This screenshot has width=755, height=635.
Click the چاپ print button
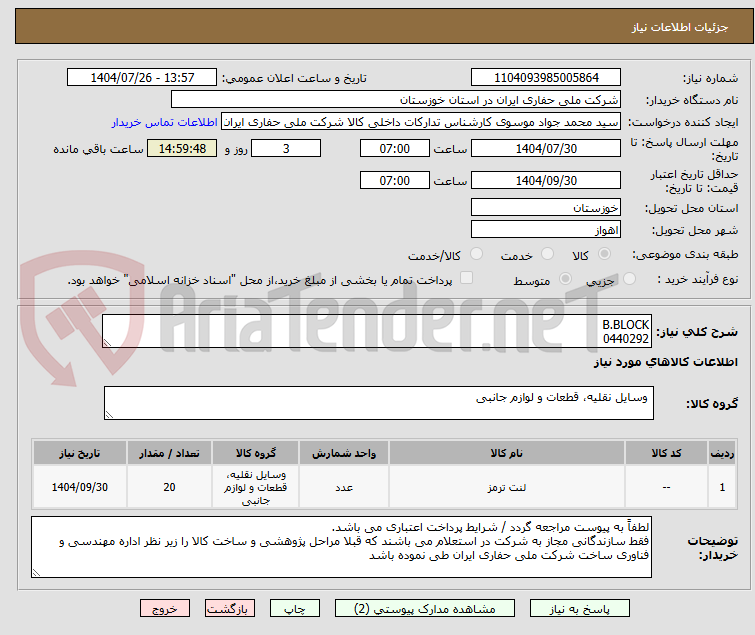pyautogui.click(x=295, y=609)
